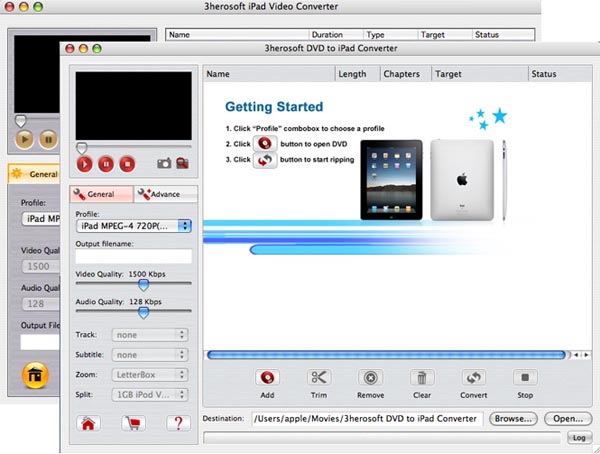Viewport: 600px width, 454px height.
Task: Click the gold pause button in iPad Video Converter
Action: coord(48,139)
